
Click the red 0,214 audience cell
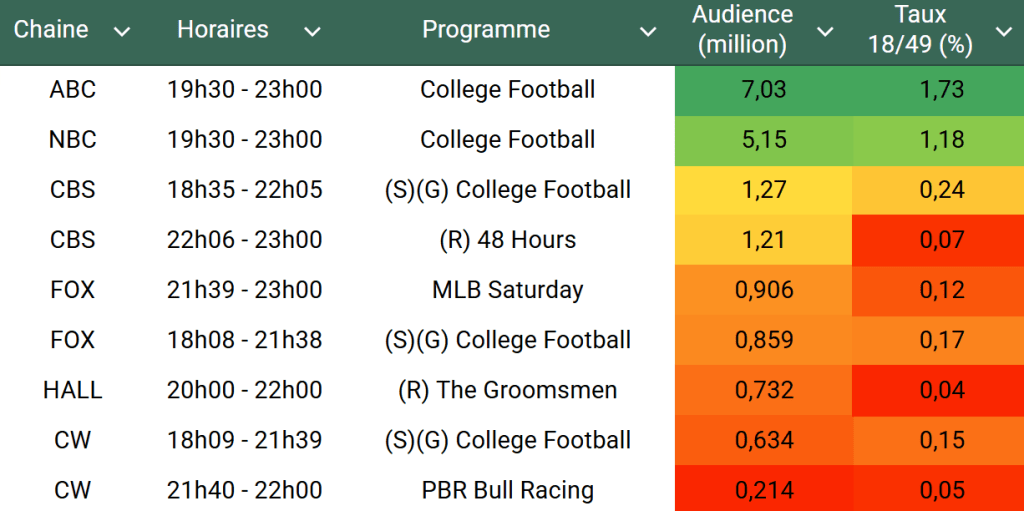tap(764, 490)
